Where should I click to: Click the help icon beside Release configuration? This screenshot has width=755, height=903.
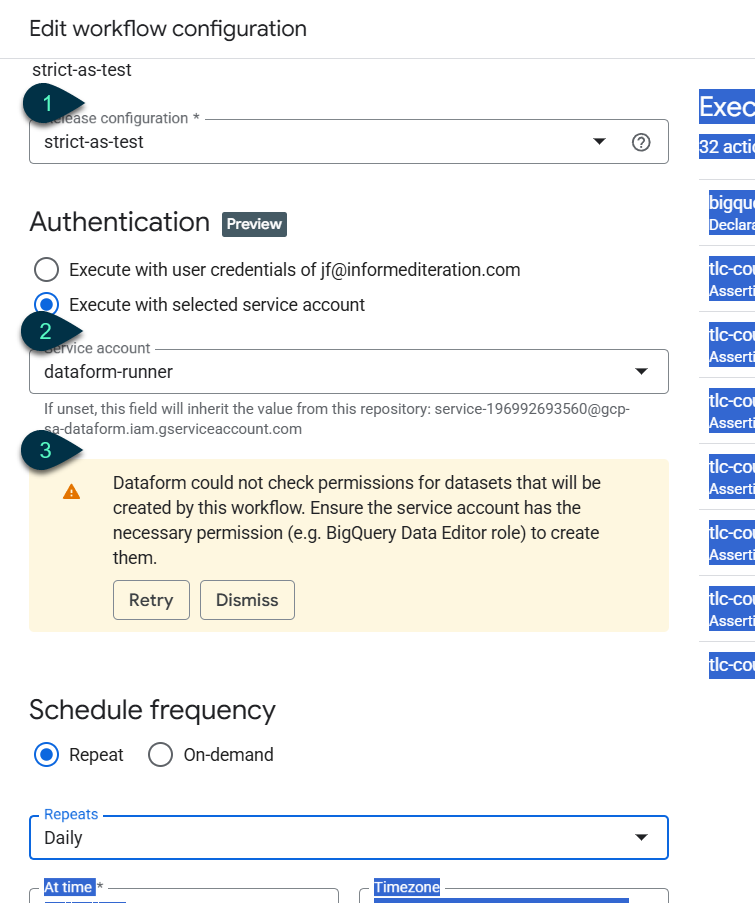pyautogui.click(x=641, y=142)
